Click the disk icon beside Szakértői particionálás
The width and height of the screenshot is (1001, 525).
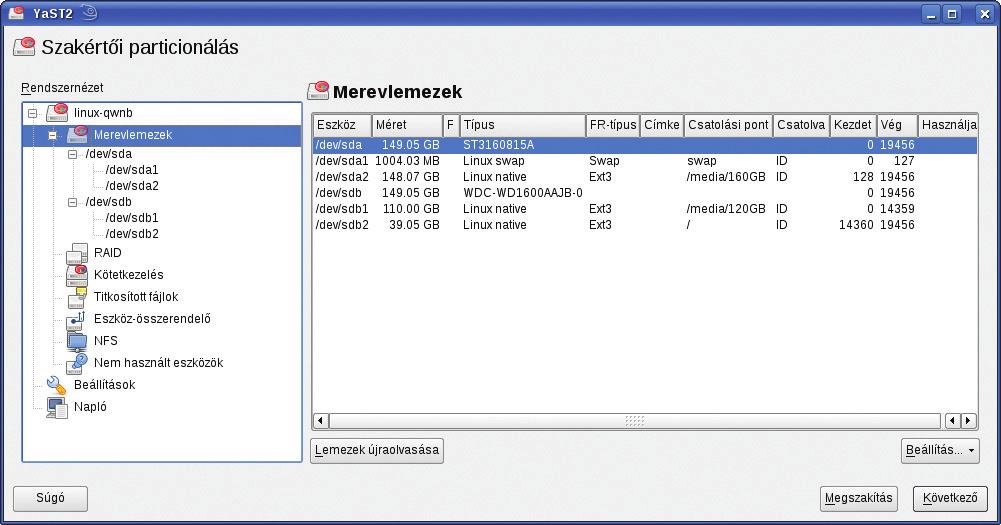tap(24, 47)
